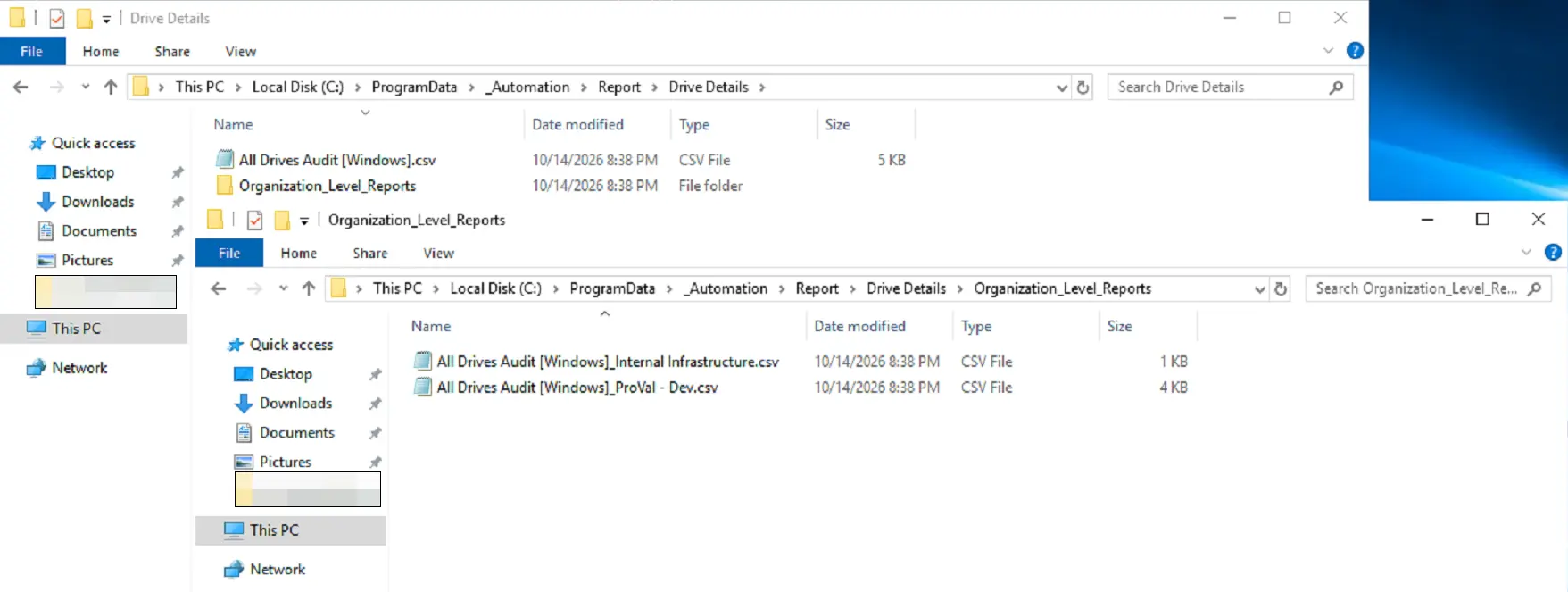Image resolution: width=1568 pixels, height=592 pixels.
Task: Go forward in Drive Details window
Action: pos(57,87)
